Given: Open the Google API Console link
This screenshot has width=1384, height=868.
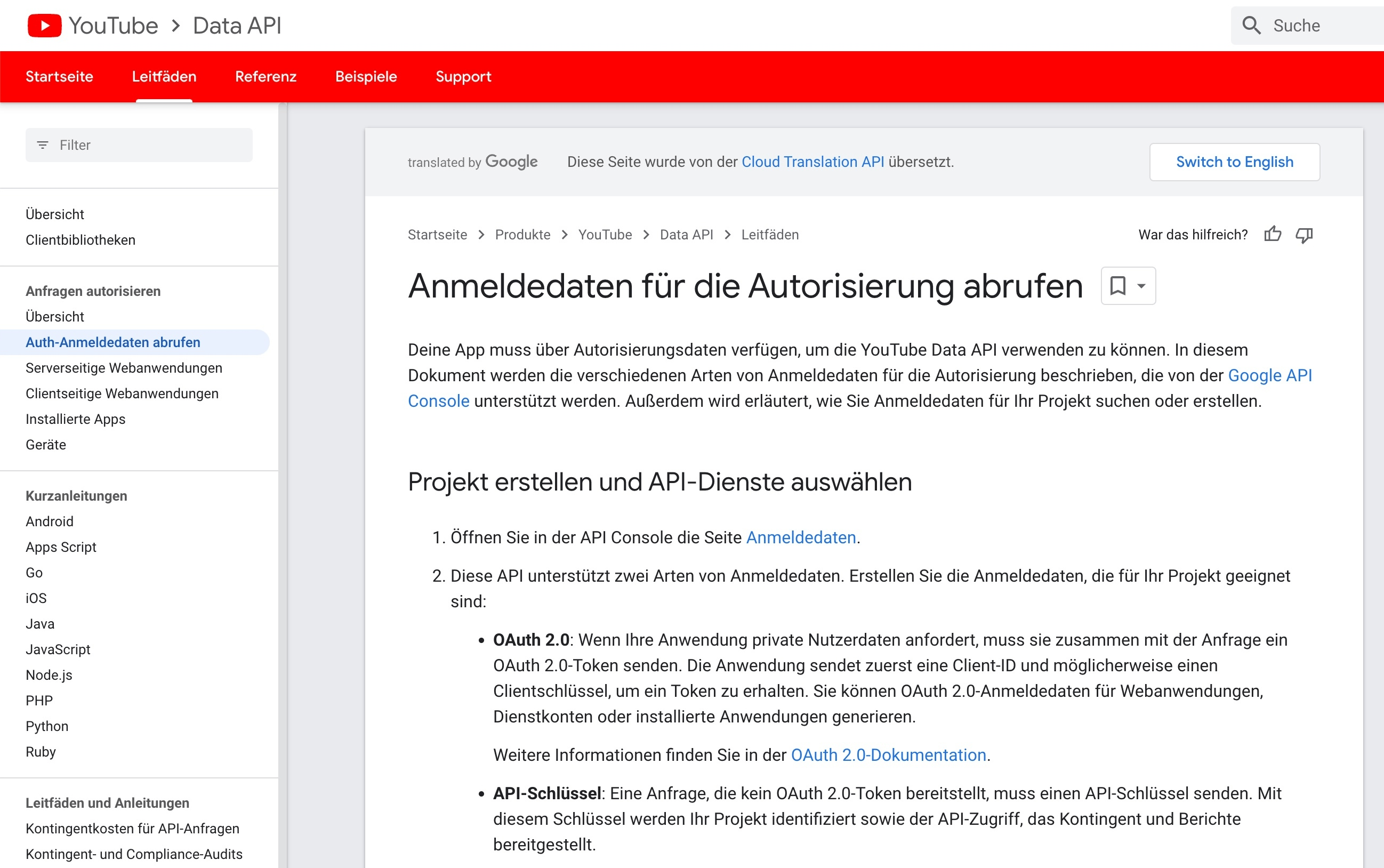Looking at the screenshot, I should (x=1270, y=375).
